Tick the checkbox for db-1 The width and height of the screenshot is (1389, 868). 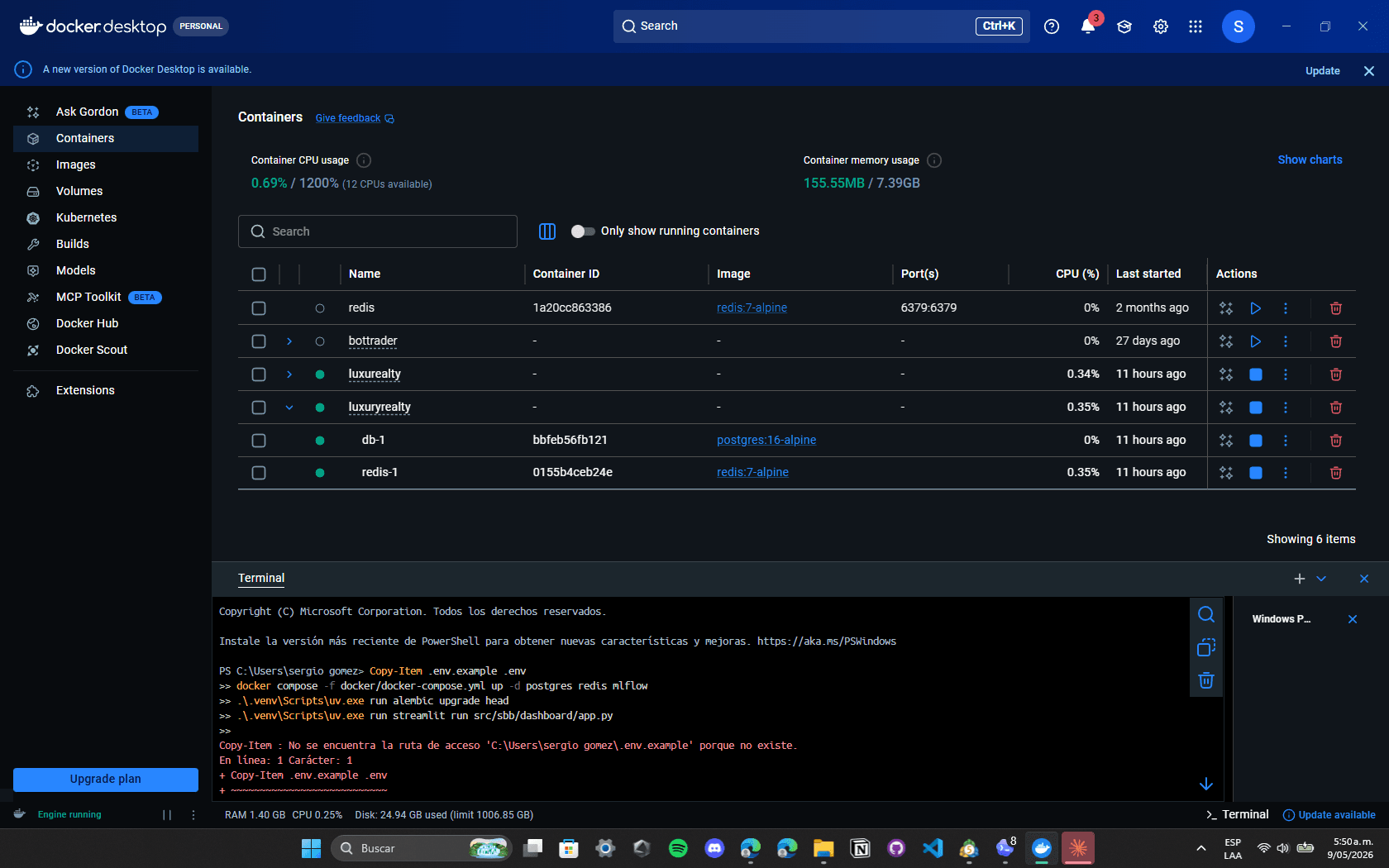click(x=259, y=441)
